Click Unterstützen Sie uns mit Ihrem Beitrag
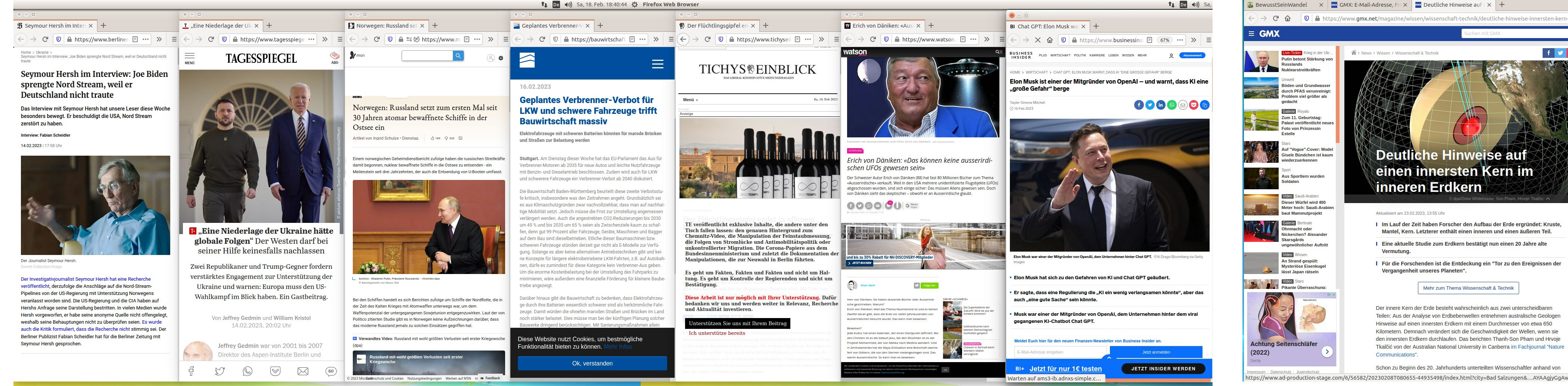The image size is (1568, 386). click(738, 323)
